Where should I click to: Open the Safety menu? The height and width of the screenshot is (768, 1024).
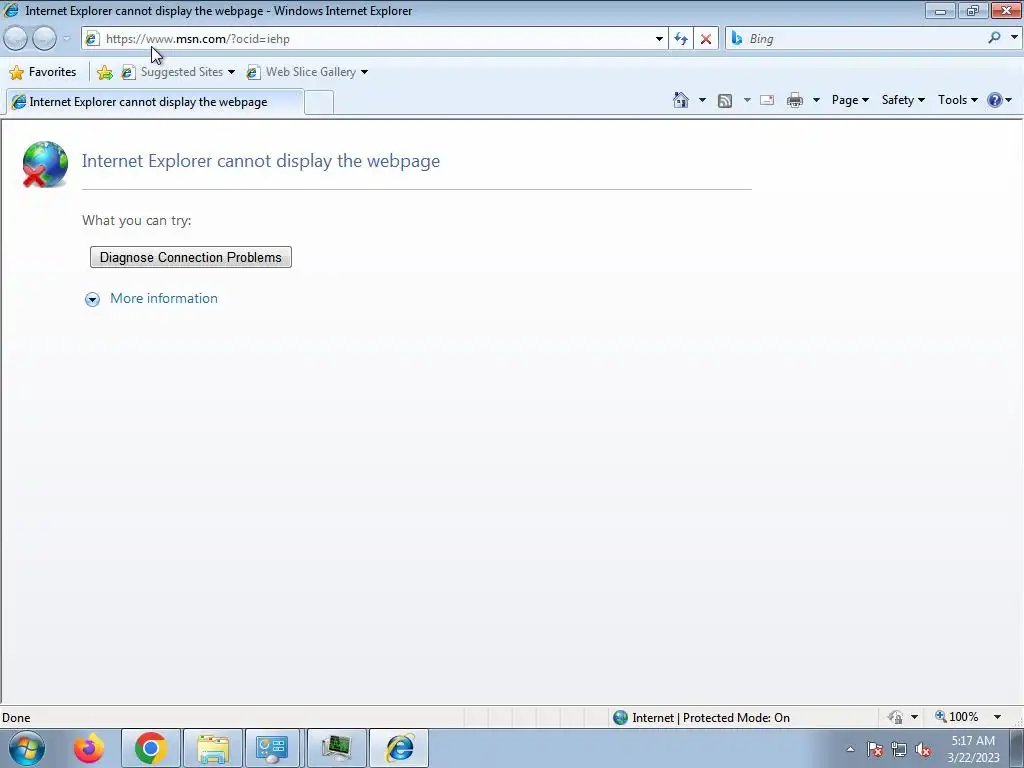(903, 100)
